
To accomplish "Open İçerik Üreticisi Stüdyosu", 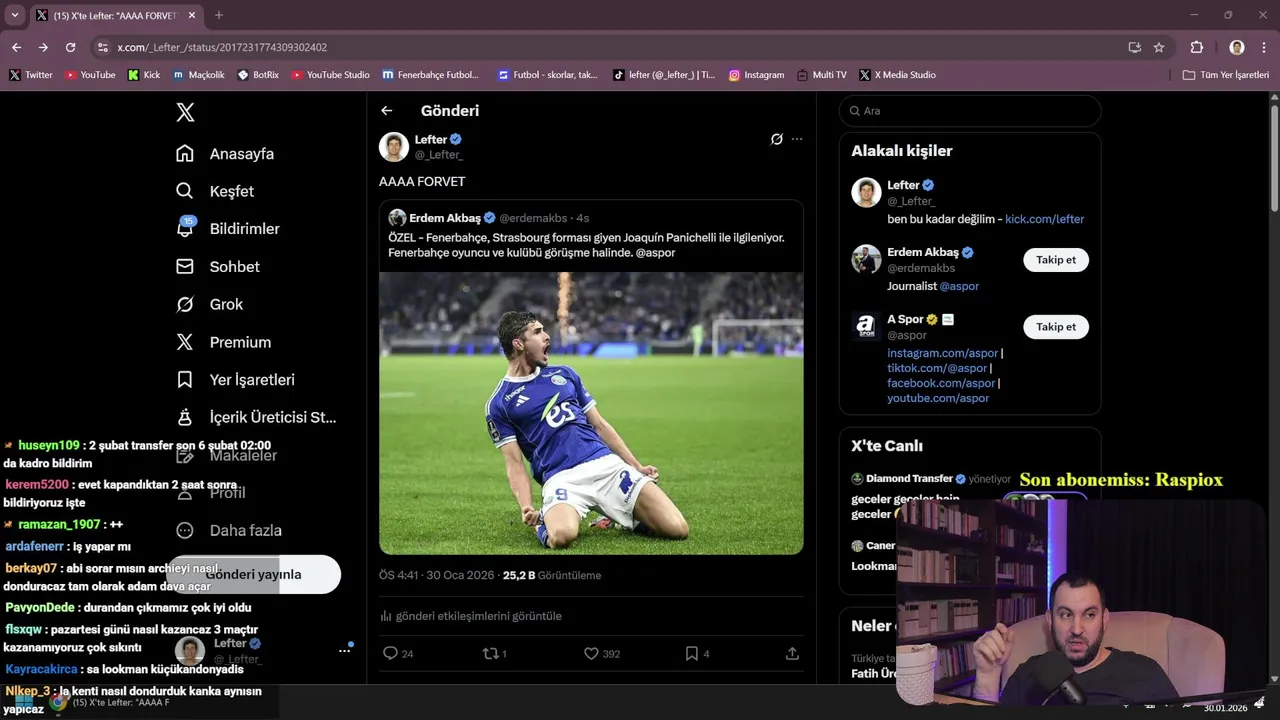I will point(256,417).
